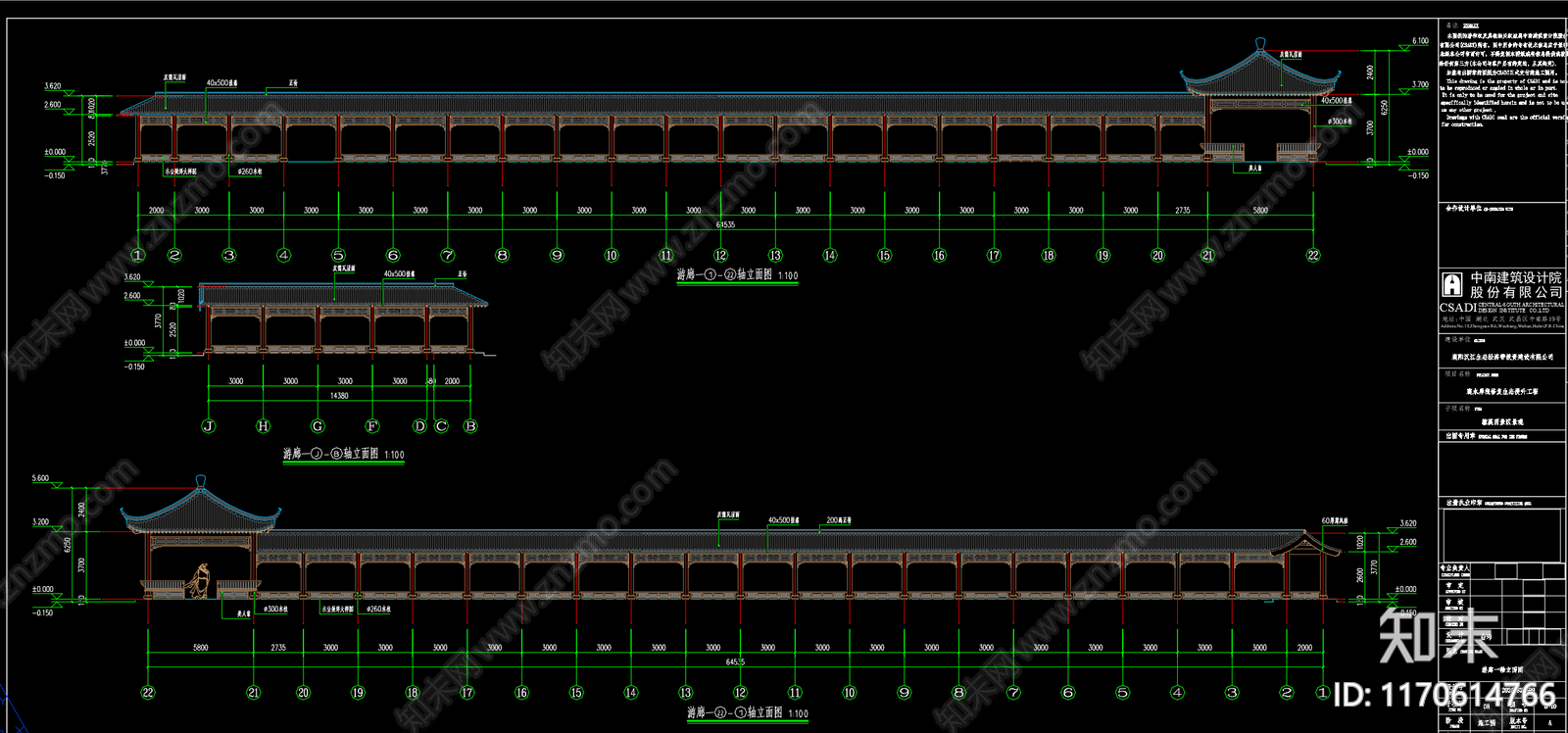Viewport: 1568px width, 733px height.
Task: Click the pavilion roof finial in top elevation
Action: click(x=1260, y=44)
